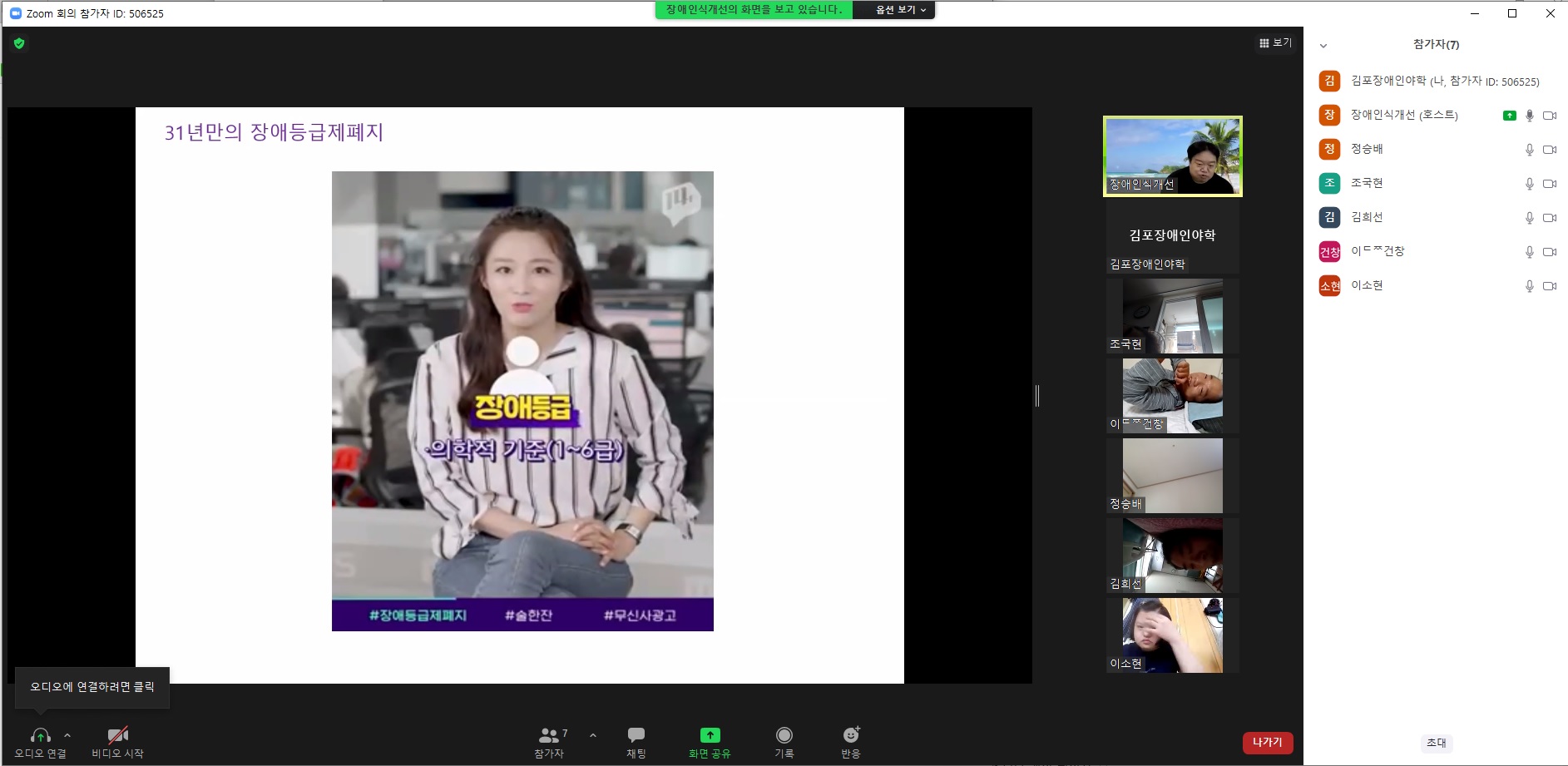Image resolution: width=1568 pixels, height=766 pixels.
Task: Click 조국현 microphone icon in list
Action: (1529, 184)
